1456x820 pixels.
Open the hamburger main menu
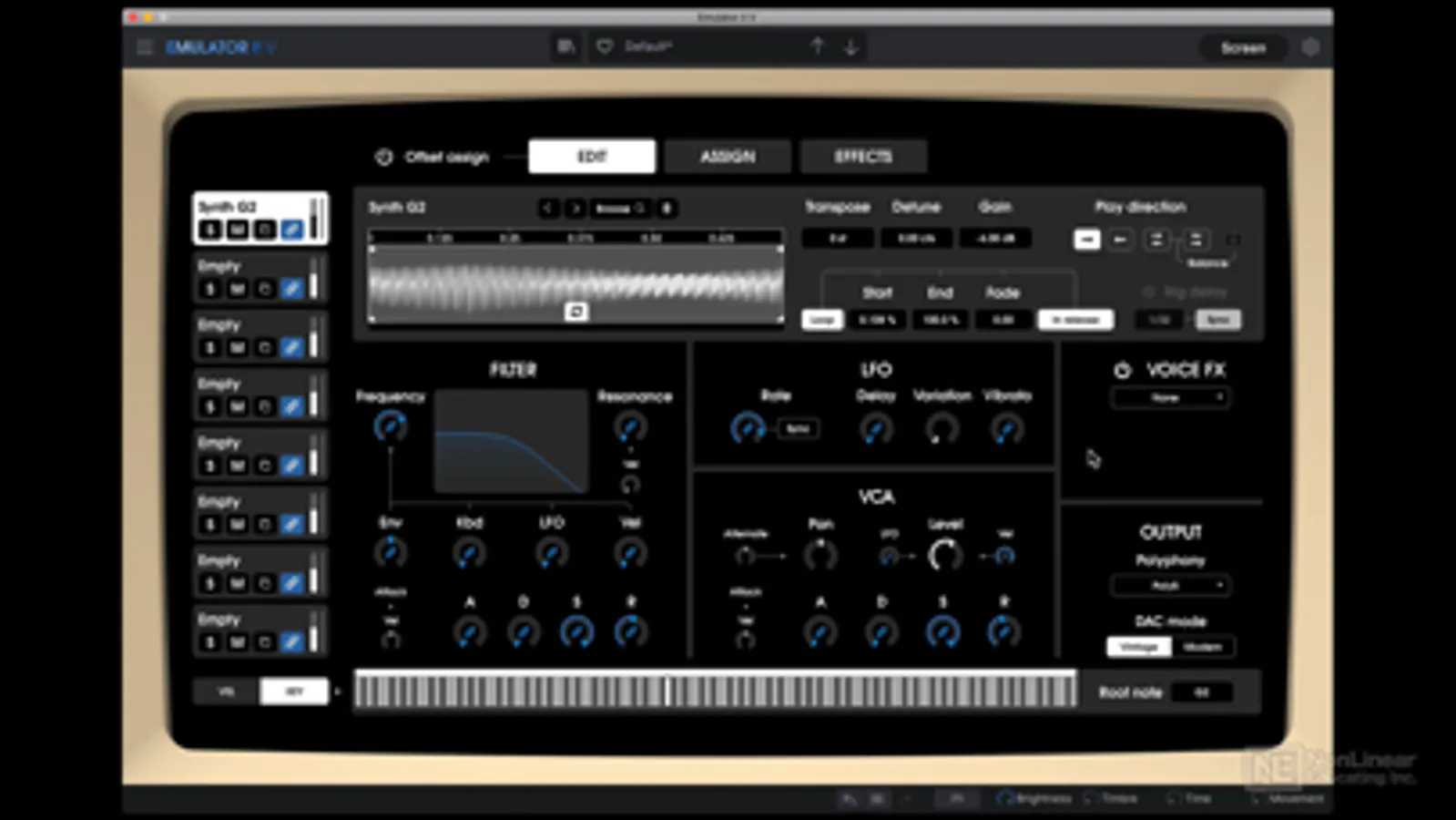144,47
